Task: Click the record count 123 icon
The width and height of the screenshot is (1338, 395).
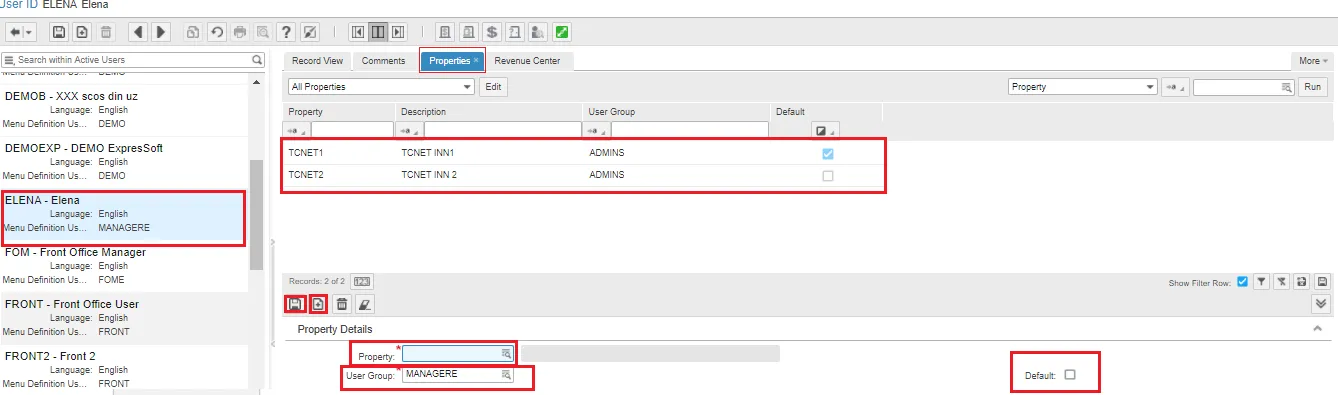Action: (363, 282)
